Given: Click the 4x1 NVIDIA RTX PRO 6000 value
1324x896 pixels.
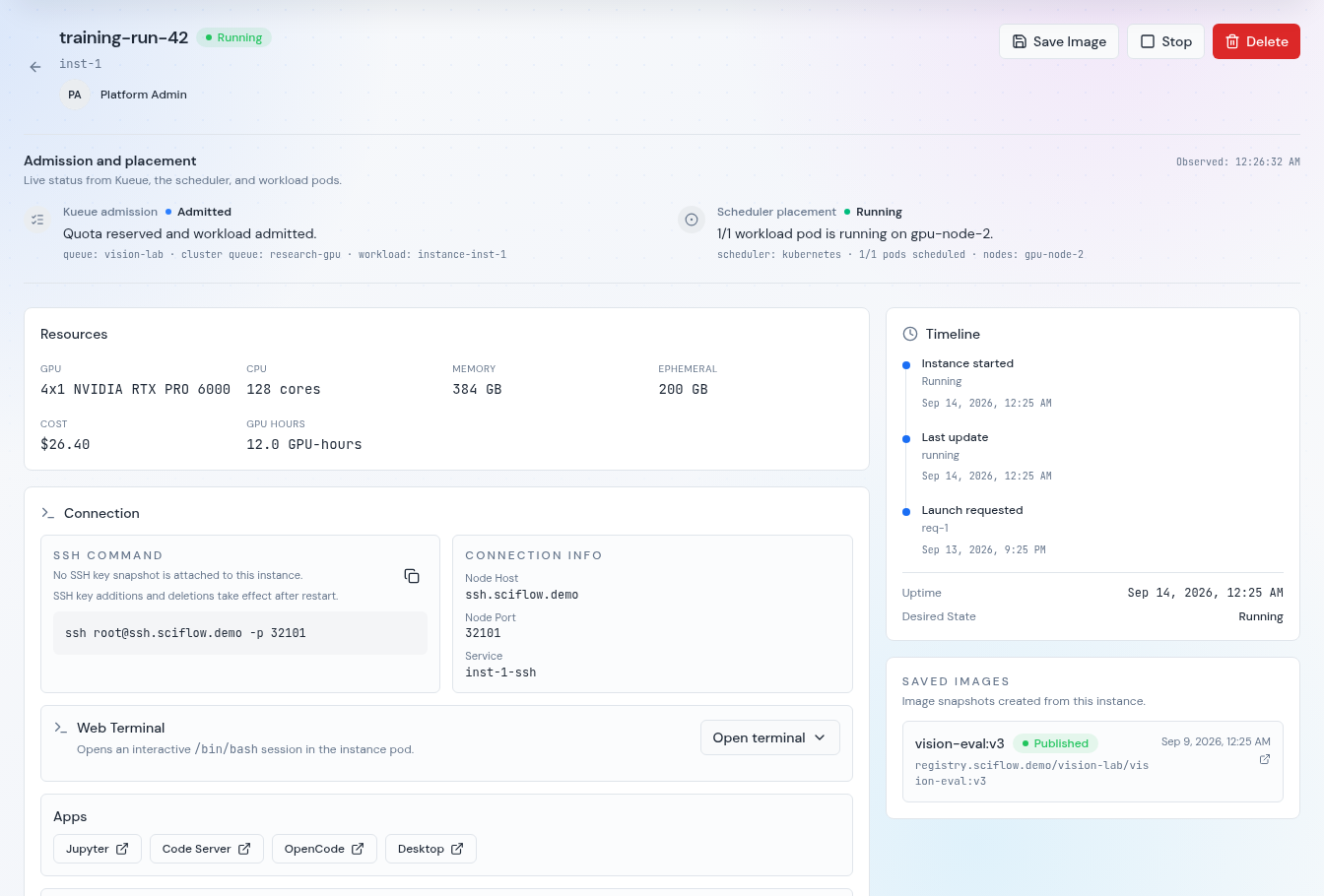Looking at the screenshot, I should pyautogui.click(x=135, y=389).
